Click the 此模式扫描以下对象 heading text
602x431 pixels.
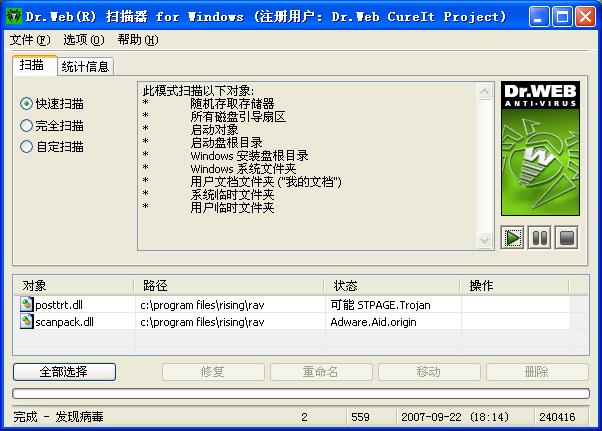coord(198,91)
